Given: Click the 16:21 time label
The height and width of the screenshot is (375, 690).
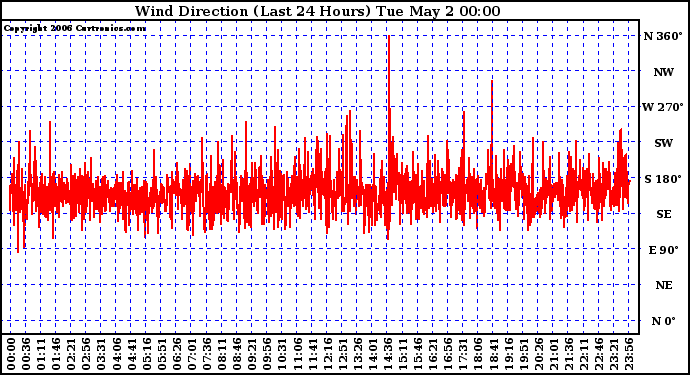Looking at the screenshot, I should (433, 354).
